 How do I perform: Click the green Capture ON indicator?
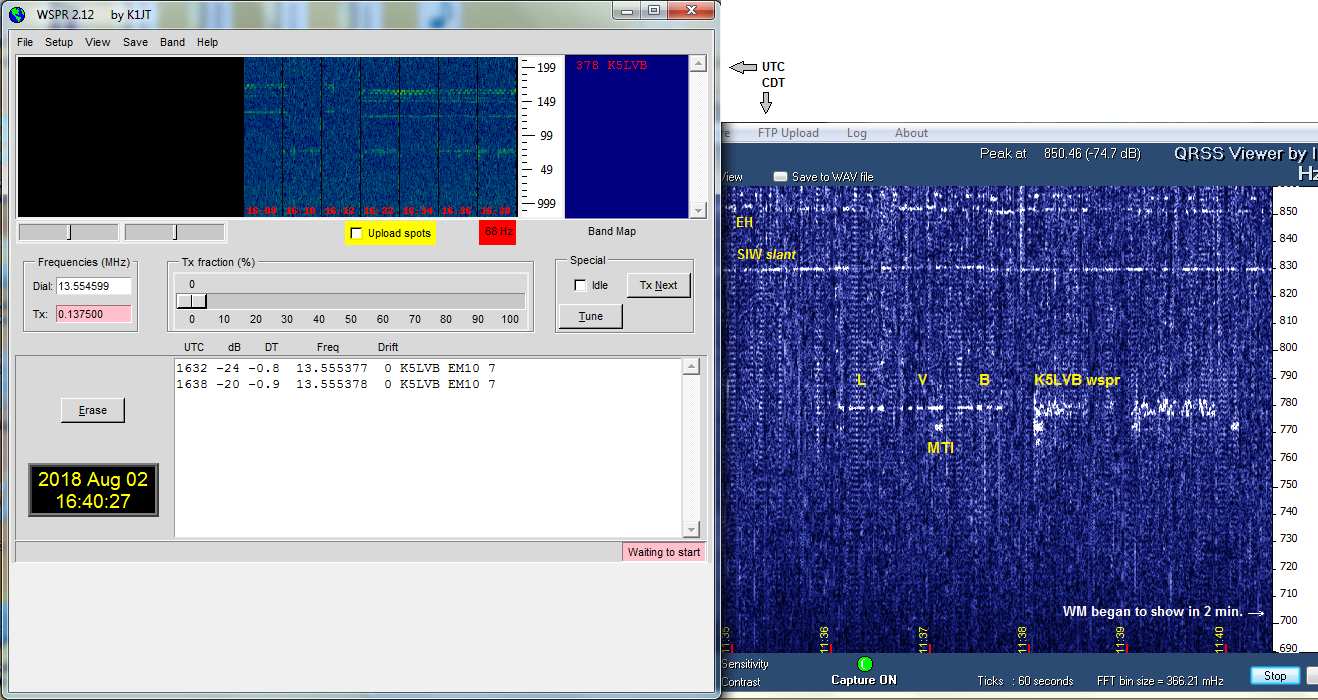[x=865, y=664]
